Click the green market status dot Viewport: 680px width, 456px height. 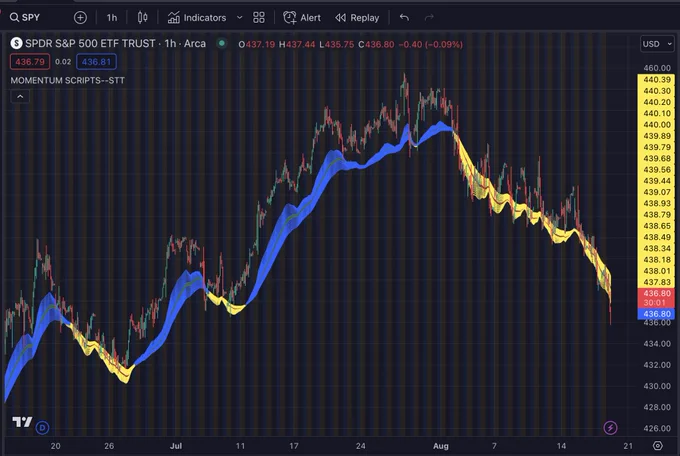pos(222,43)
